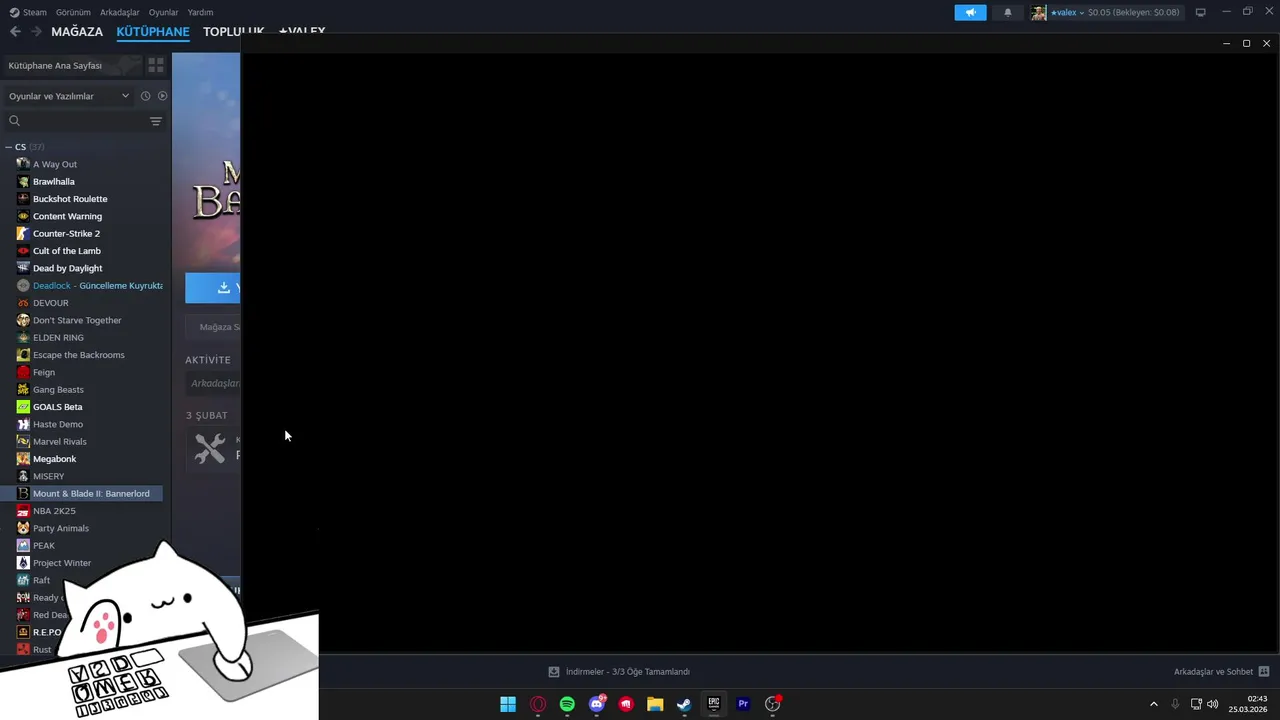1280x720 pixels.
Task: Open the Görünüm menu
Action: pos(73,12)
